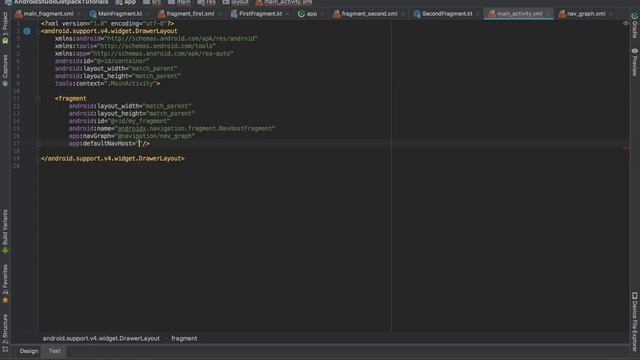
Task: Switch the editor to Text view
Action: (55, 351)
